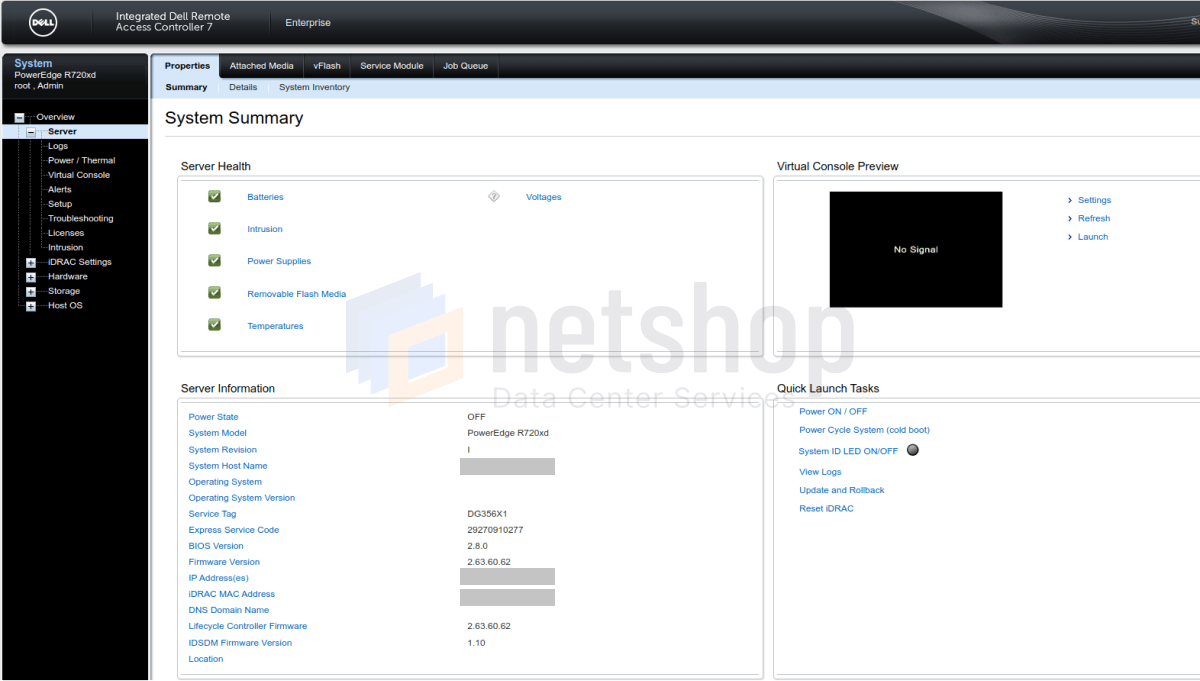Click health check icon next to Temperatures

[x=213, y=325]
